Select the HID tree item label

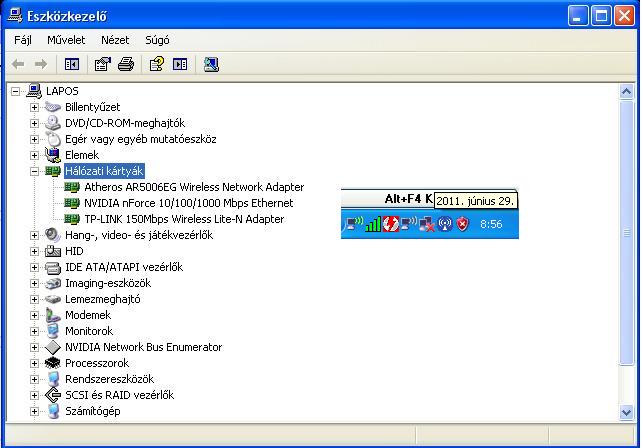pos(74,251)
